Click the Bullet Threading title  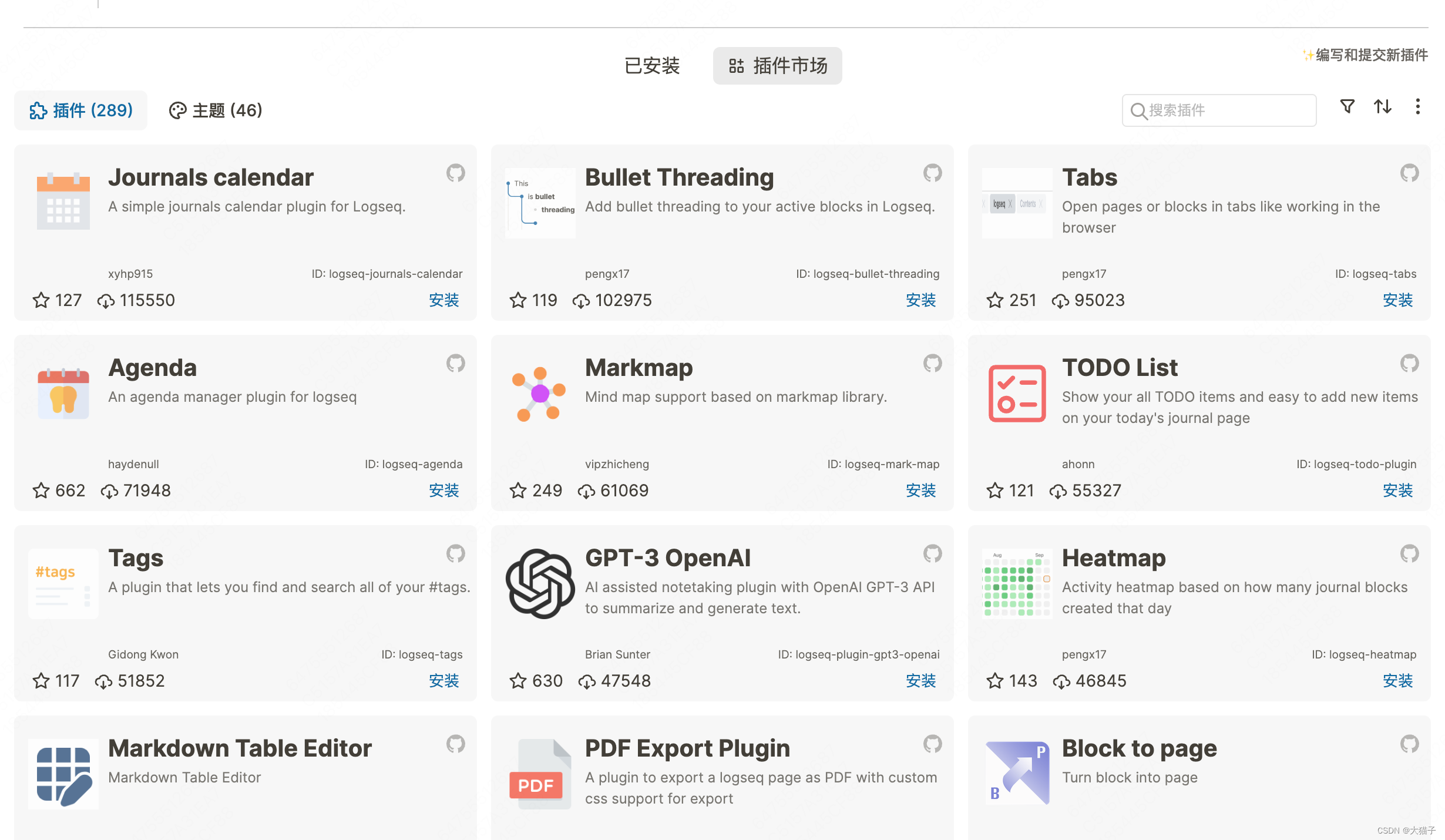point(680,177)
